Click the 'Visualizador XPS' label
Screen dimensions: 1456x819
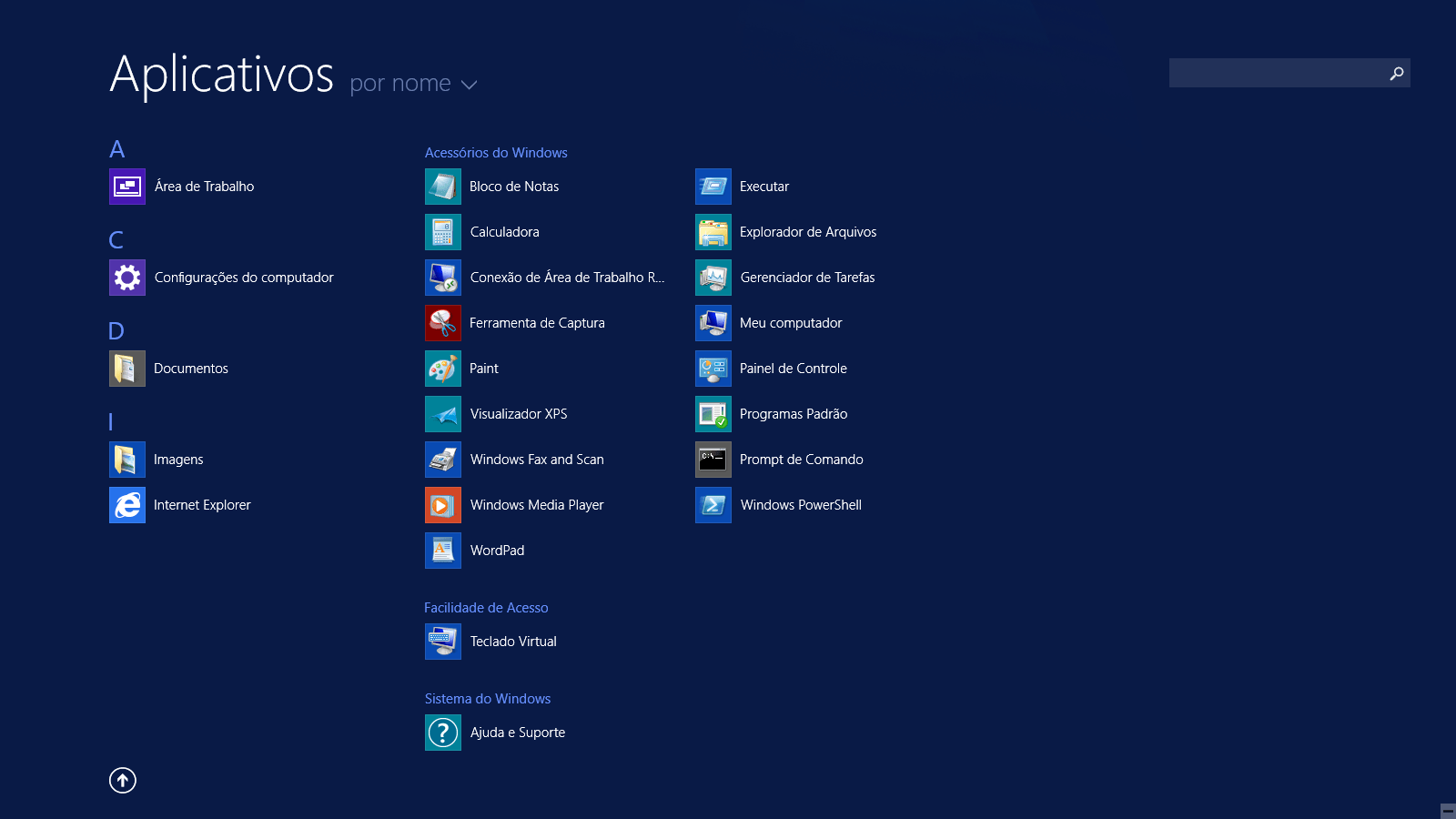click(x=519, y=414)
